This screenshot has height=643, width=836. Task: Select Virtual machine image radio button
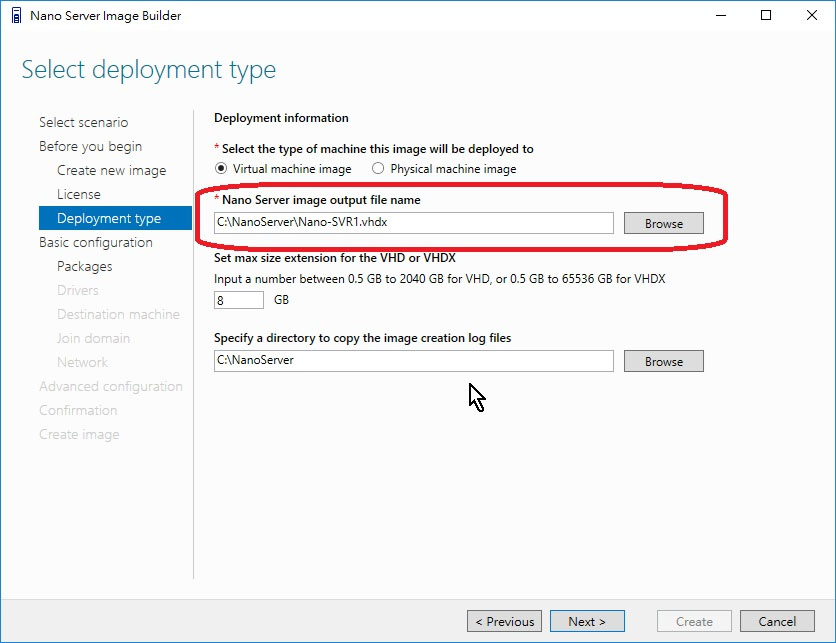point(221,168)
